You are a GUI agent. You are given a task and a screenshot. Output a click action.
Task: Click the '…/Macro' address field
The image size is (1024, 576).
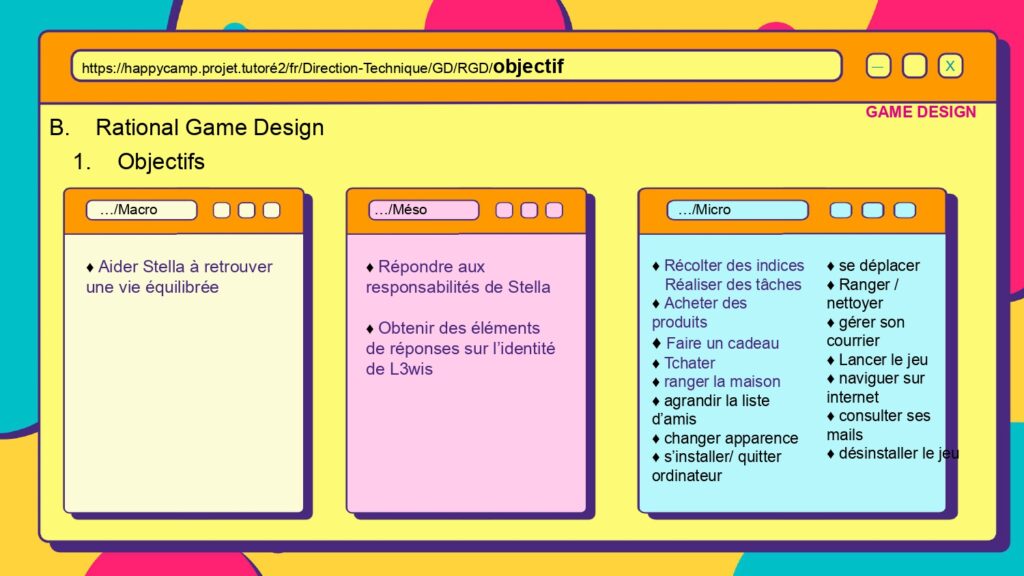[141, 210]
